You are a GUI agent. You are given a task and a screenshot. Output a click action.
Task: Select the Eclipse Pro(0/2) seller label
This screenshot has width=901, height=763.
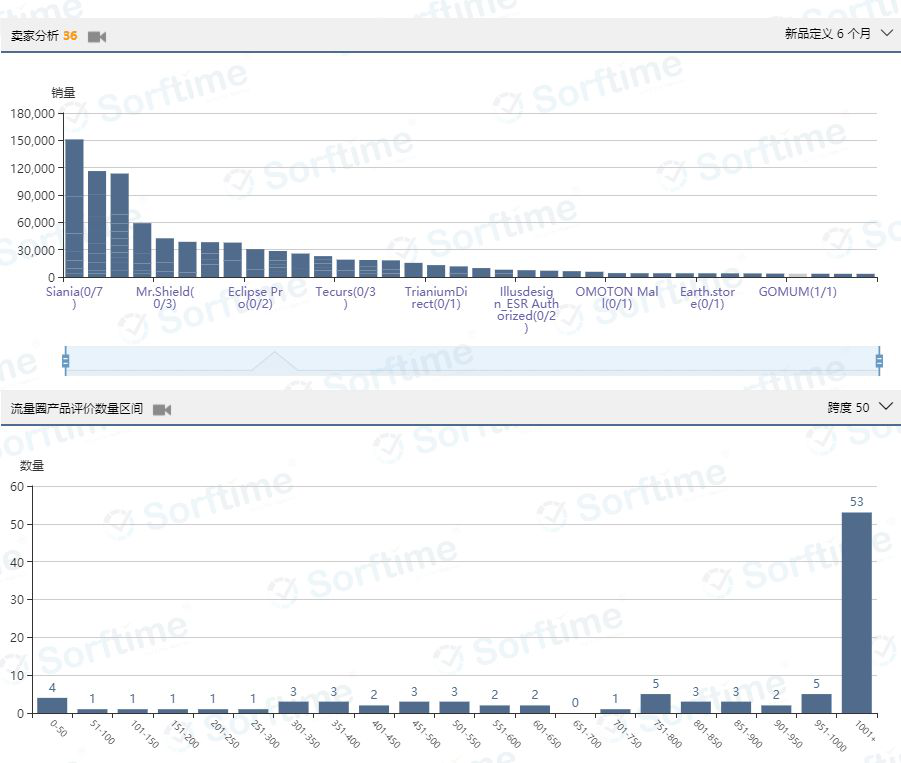(x=255, y=297)
